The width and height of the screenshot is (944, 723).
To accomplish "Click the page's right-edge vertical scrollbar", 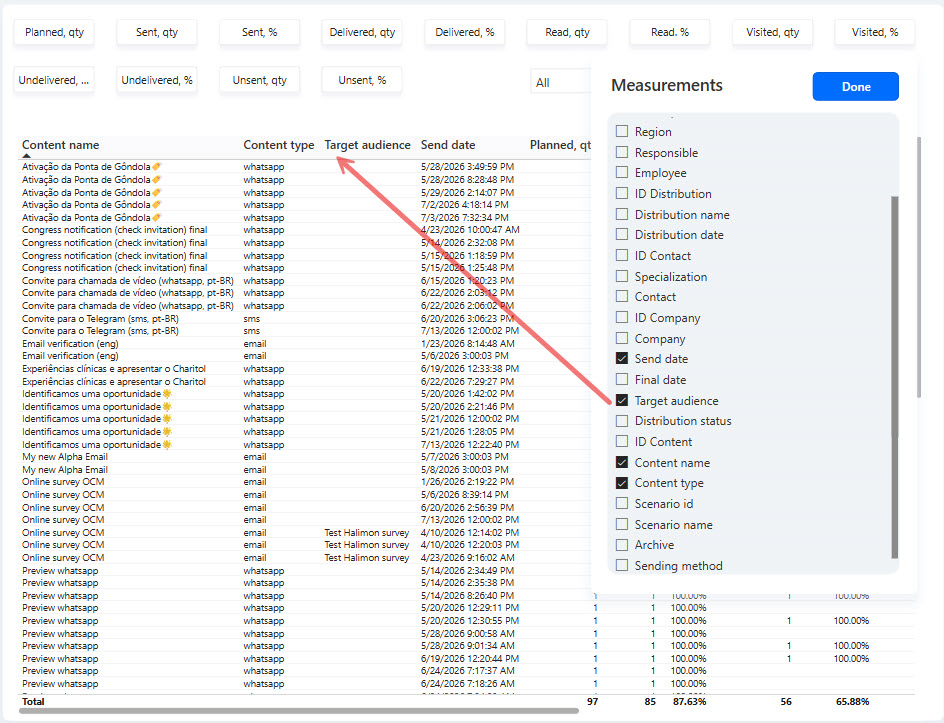I will click(x=919, y=267).
